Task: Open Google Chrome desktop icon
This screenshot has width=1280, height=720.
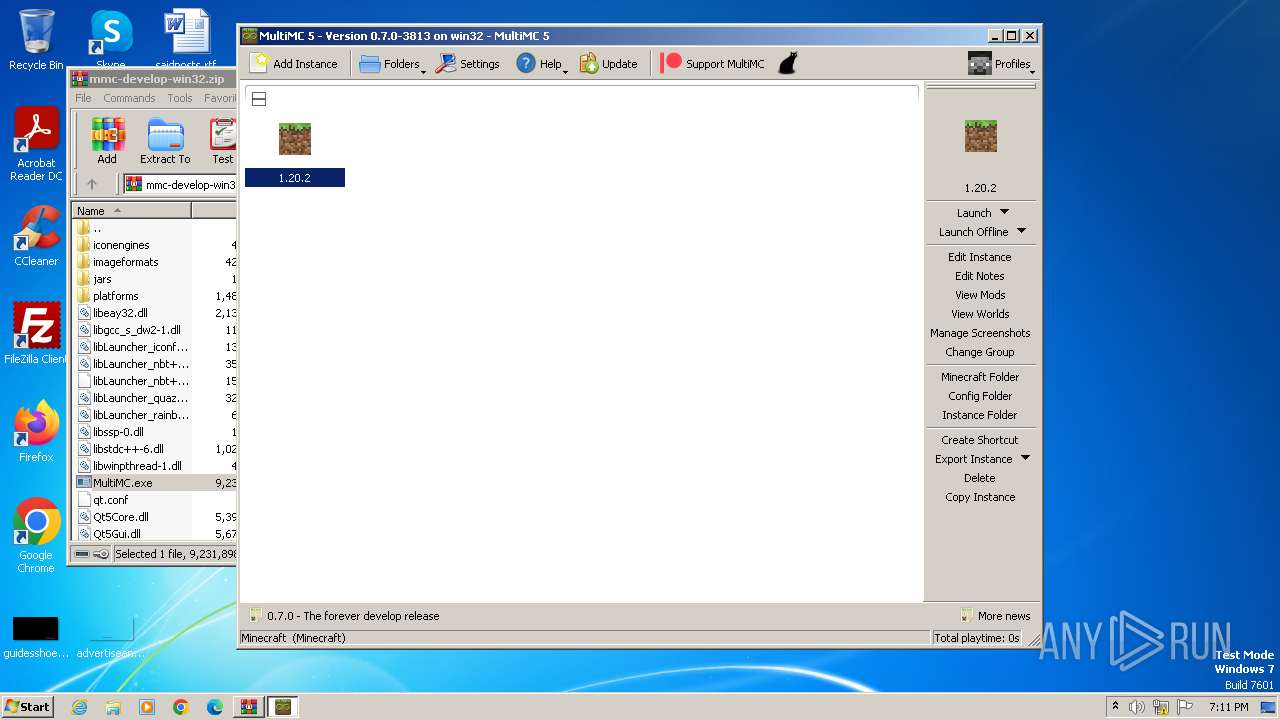Action: (36, 535)
